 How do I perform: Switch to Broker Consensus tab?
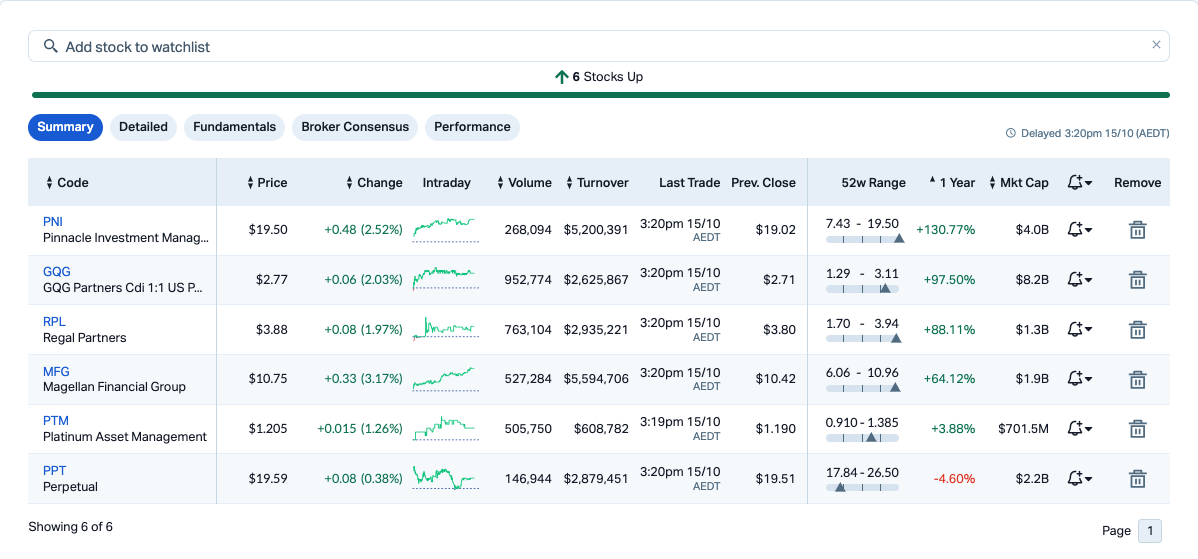[x=355, y=127]
